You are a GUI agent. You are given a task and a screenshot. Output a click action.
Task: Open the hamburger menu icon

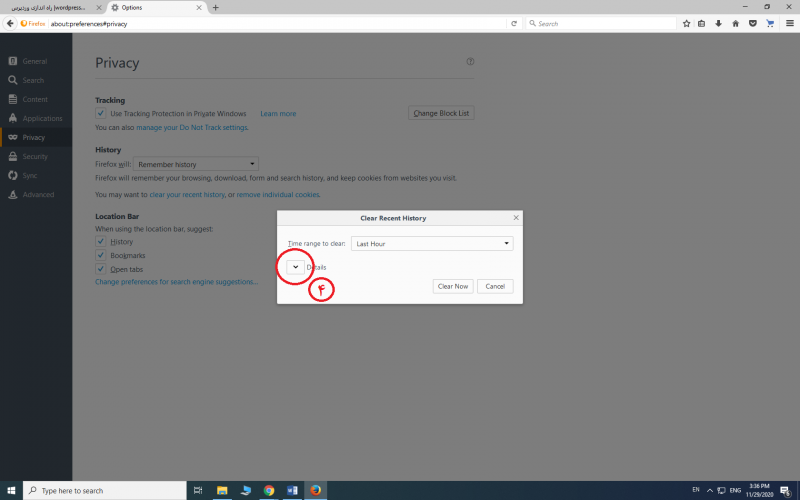point(789,23)
